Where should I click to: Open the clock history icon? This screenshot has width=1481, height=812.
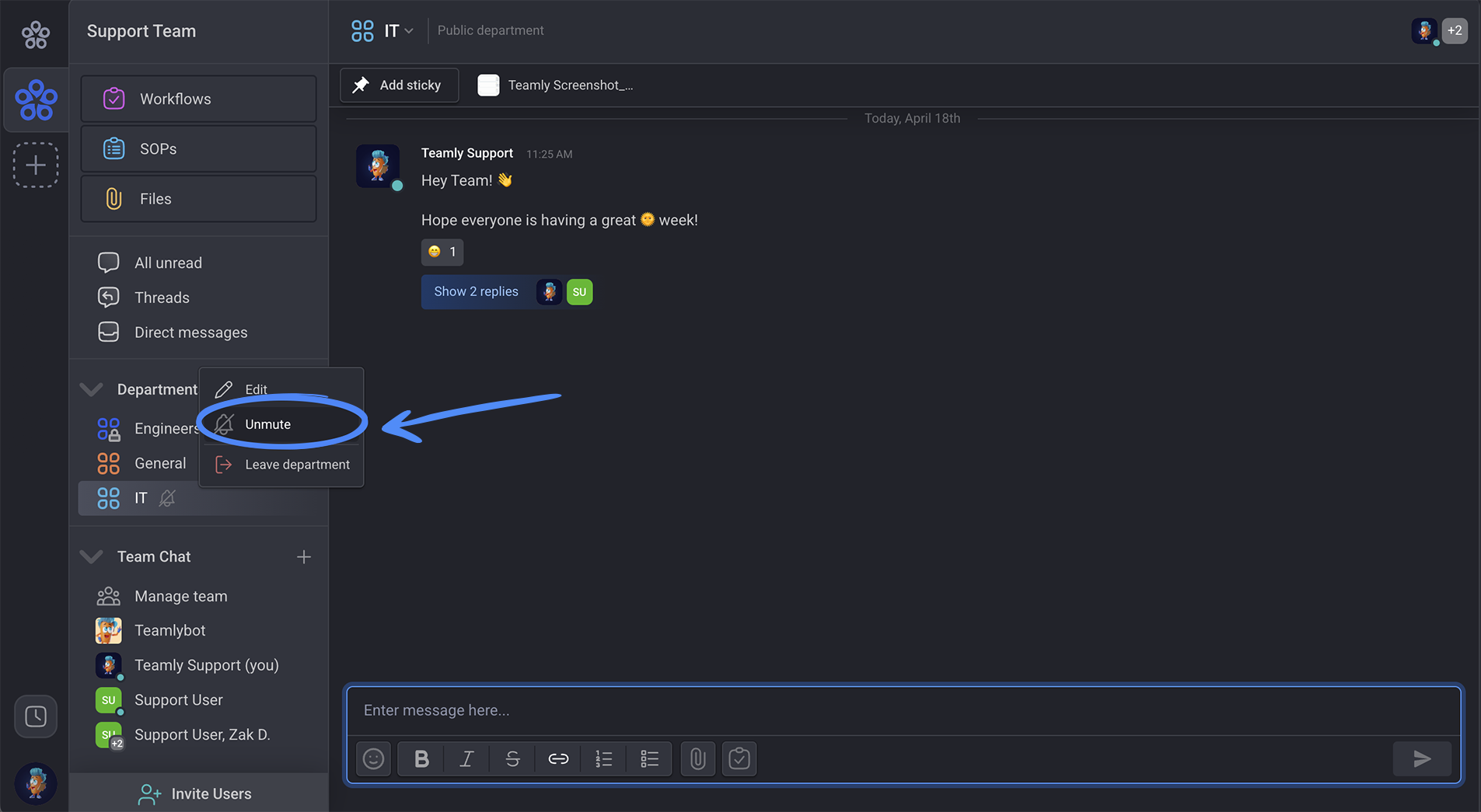point(35,716)
